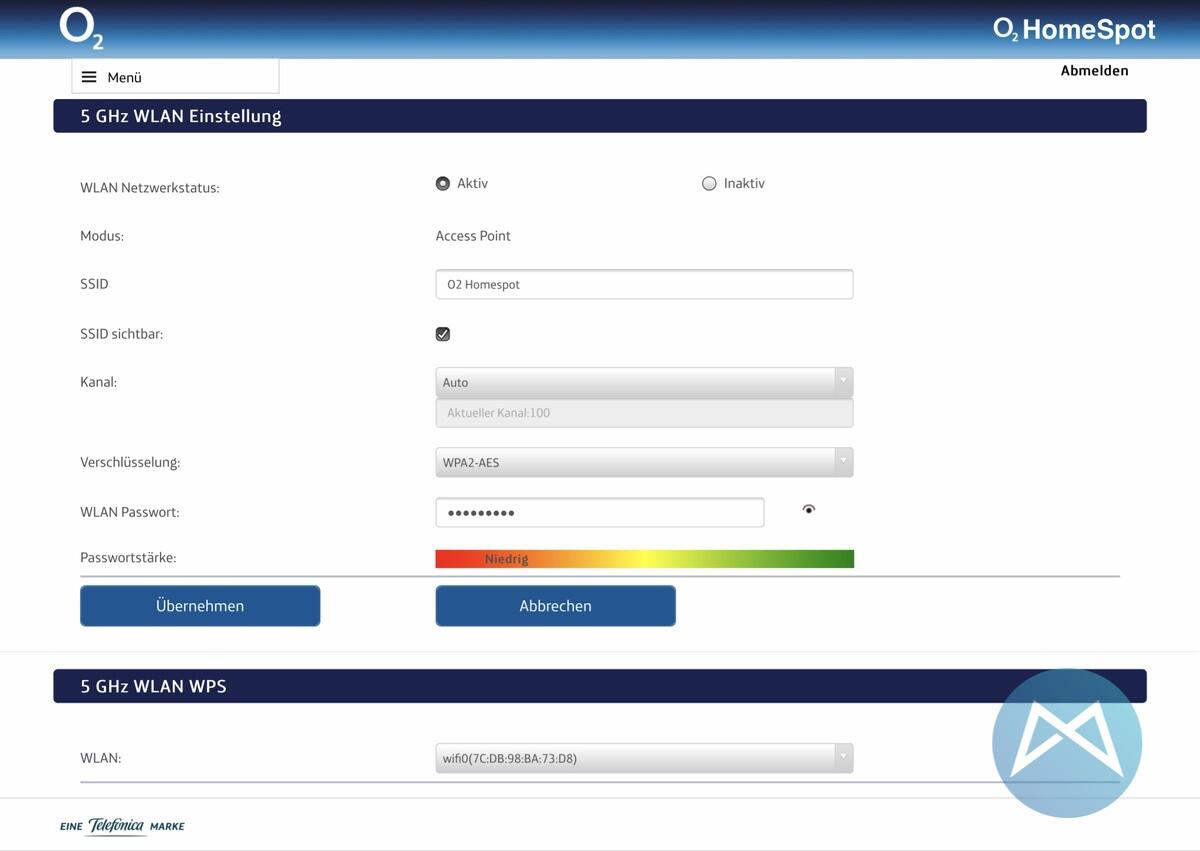Click into the SSID text field

(x=644, y=284)
